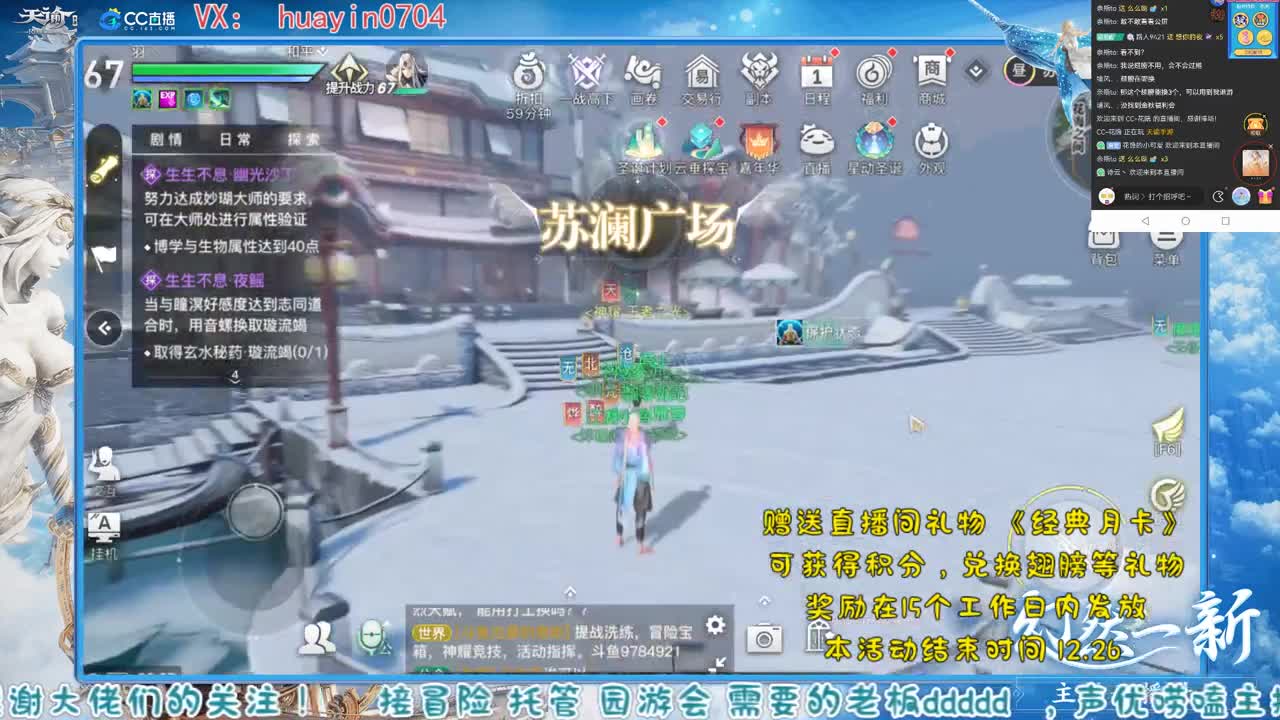Click the stream chat 打个招呼吧 input field
Screen dimensions: 1280x720
(x=1162, y=196)
